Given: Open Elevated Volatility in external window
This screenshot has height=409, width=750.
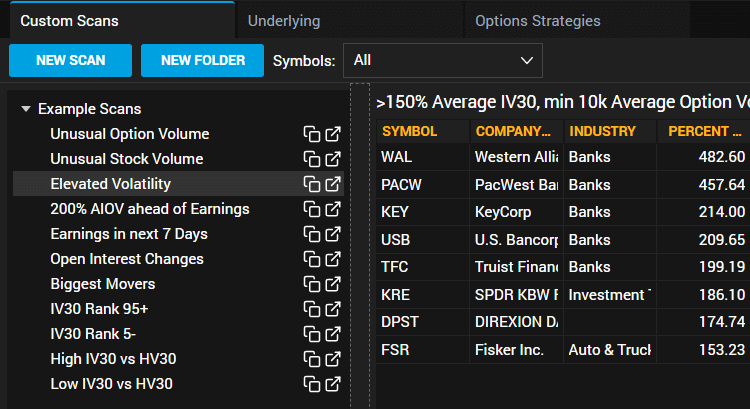Looking at the screenshot, I should [333, 184].
